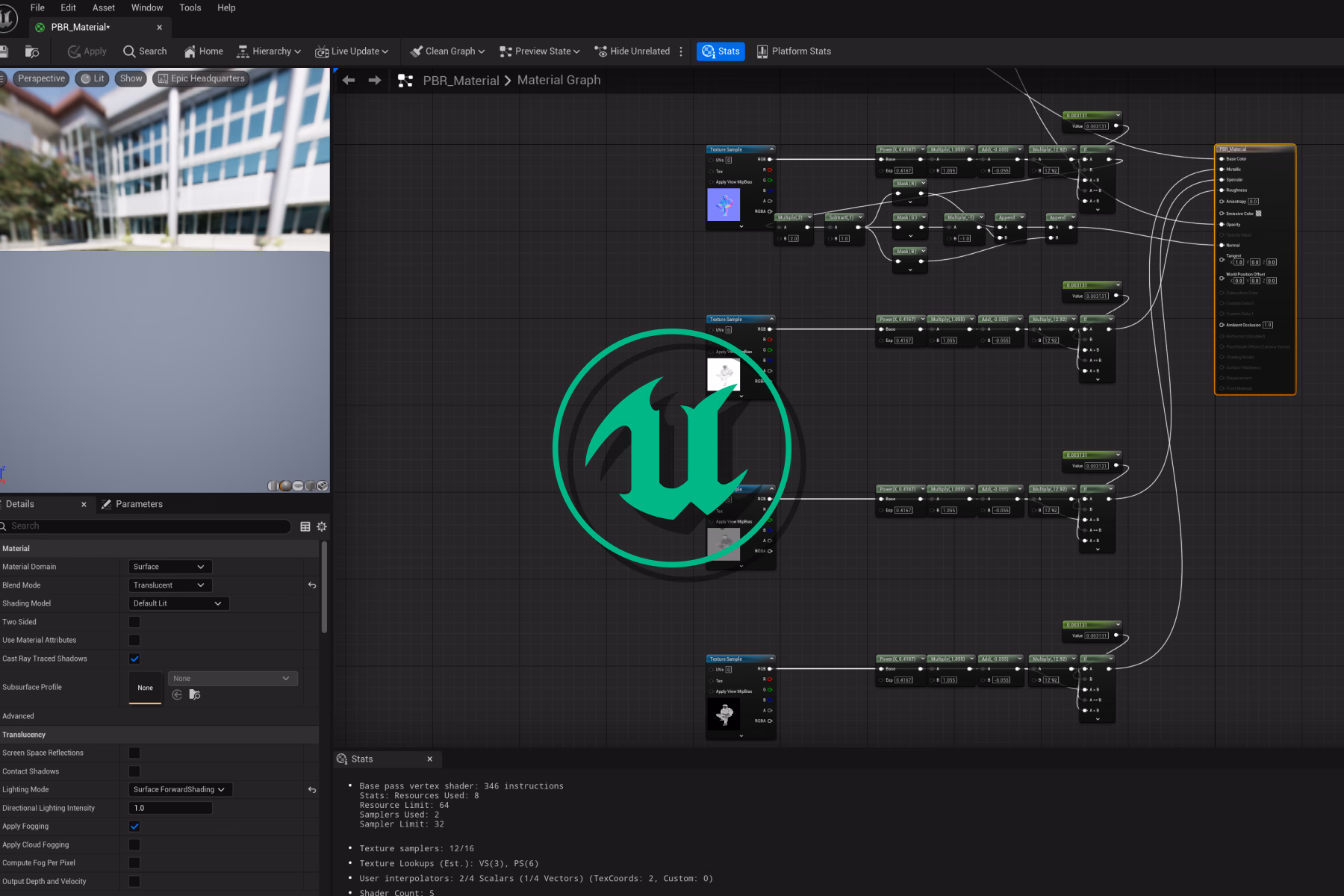1344x896 pixels.
Task: Open Platform Stats panel
Action: [794, 51]
